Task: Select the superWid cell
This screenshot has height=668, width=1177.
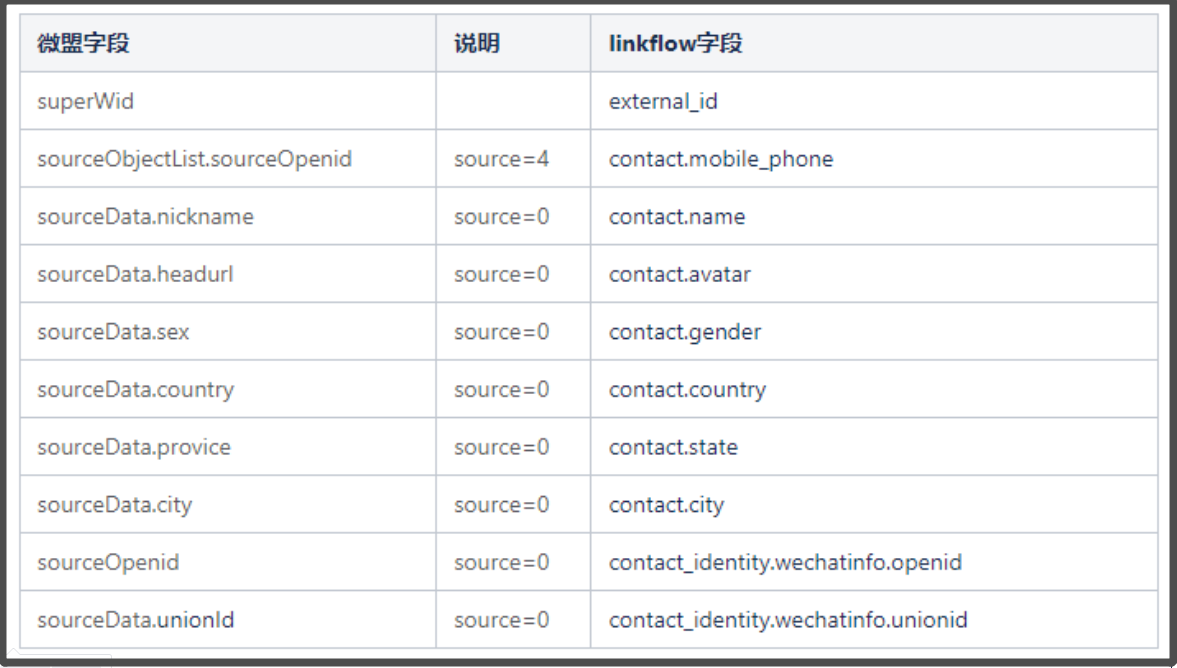Action: (228, 101)
